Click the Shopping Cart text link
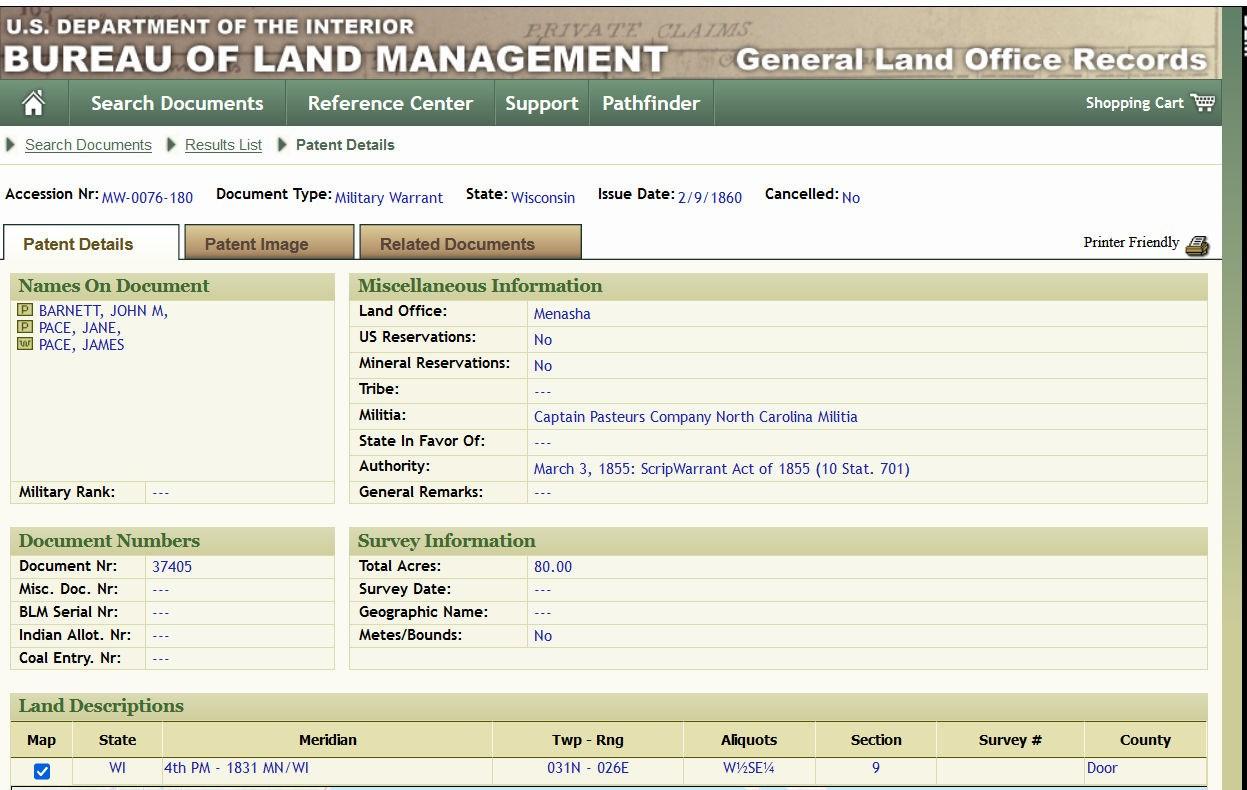 click(1134, 103)
